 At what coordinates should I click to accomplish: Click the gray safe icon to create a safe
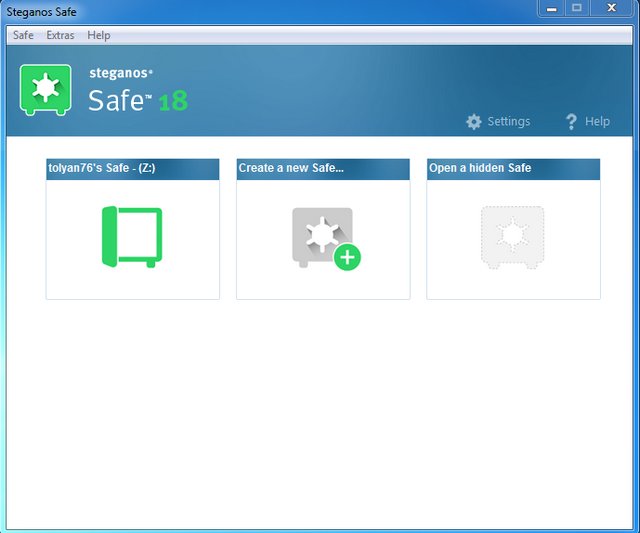point(324,238)
